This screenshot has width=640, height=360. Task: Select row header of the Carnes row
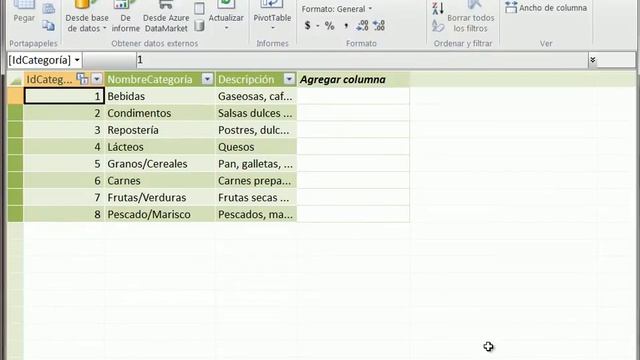coord(16,180)
